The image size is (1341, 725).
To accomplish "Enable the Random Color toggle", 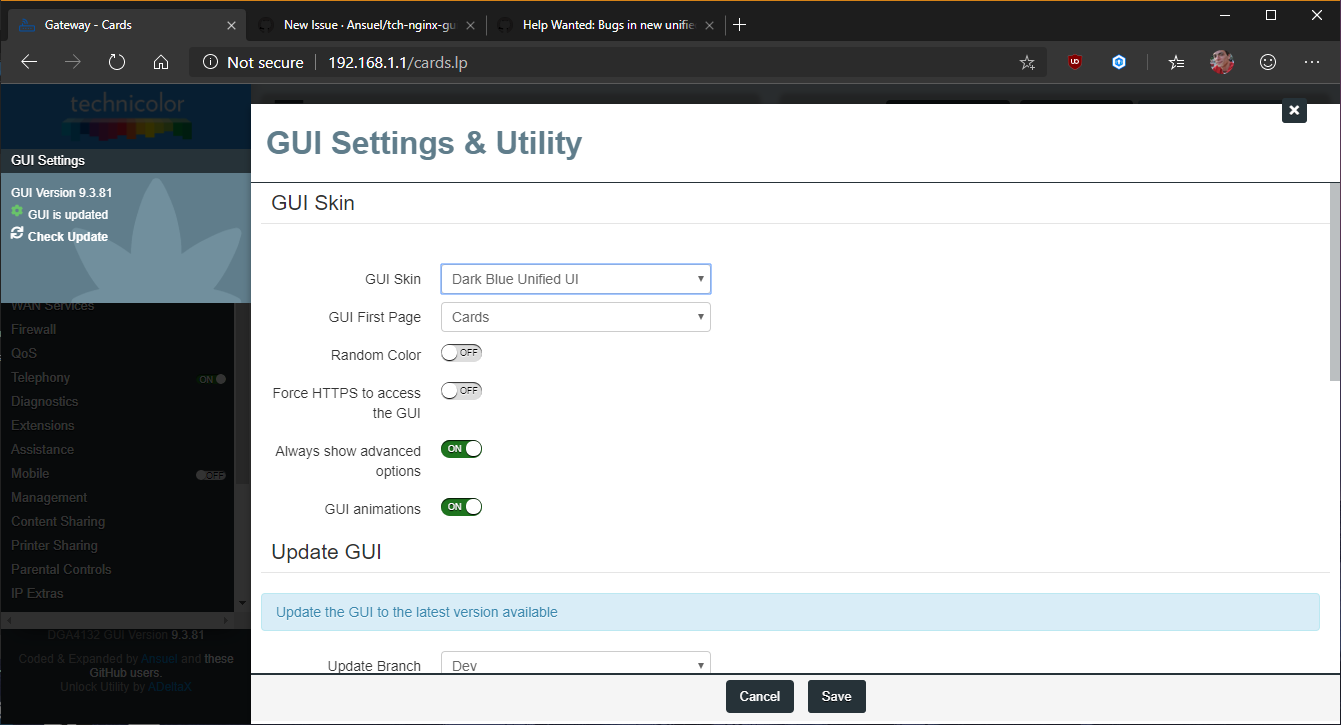I will tap(461, 352).
